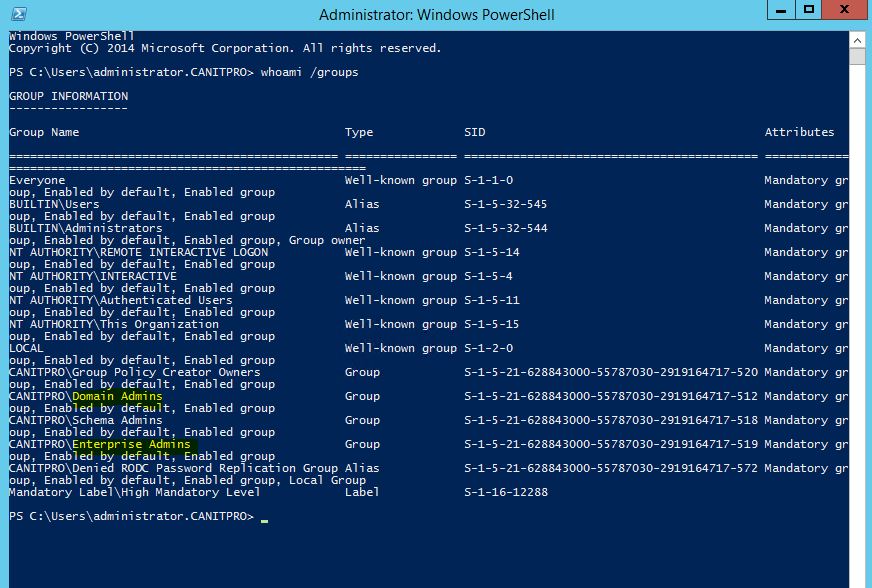The image size is (872, 588).
Task: Click the copyright notice line
Action: 225,48
